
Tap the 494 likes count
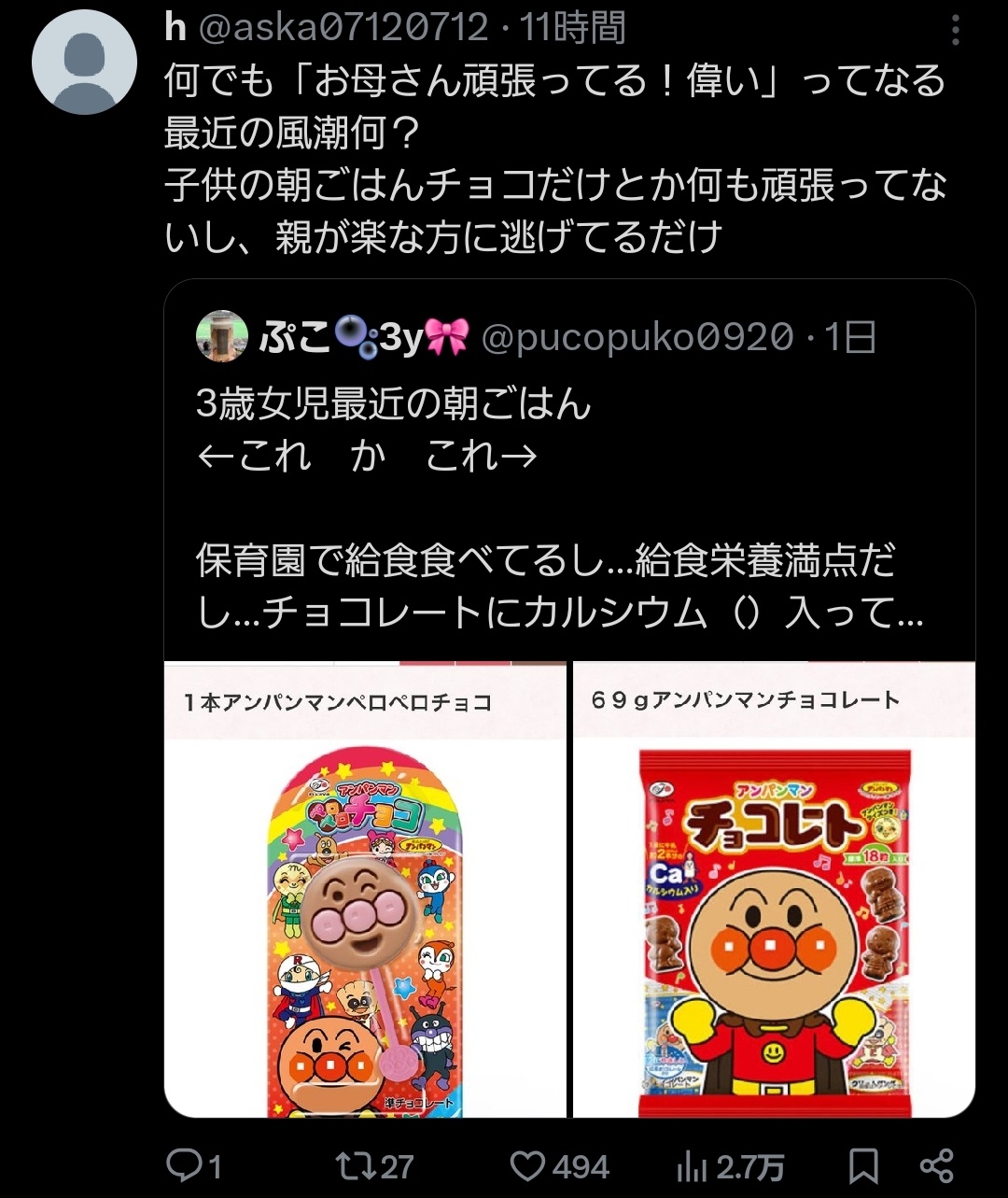(581, 1166)
